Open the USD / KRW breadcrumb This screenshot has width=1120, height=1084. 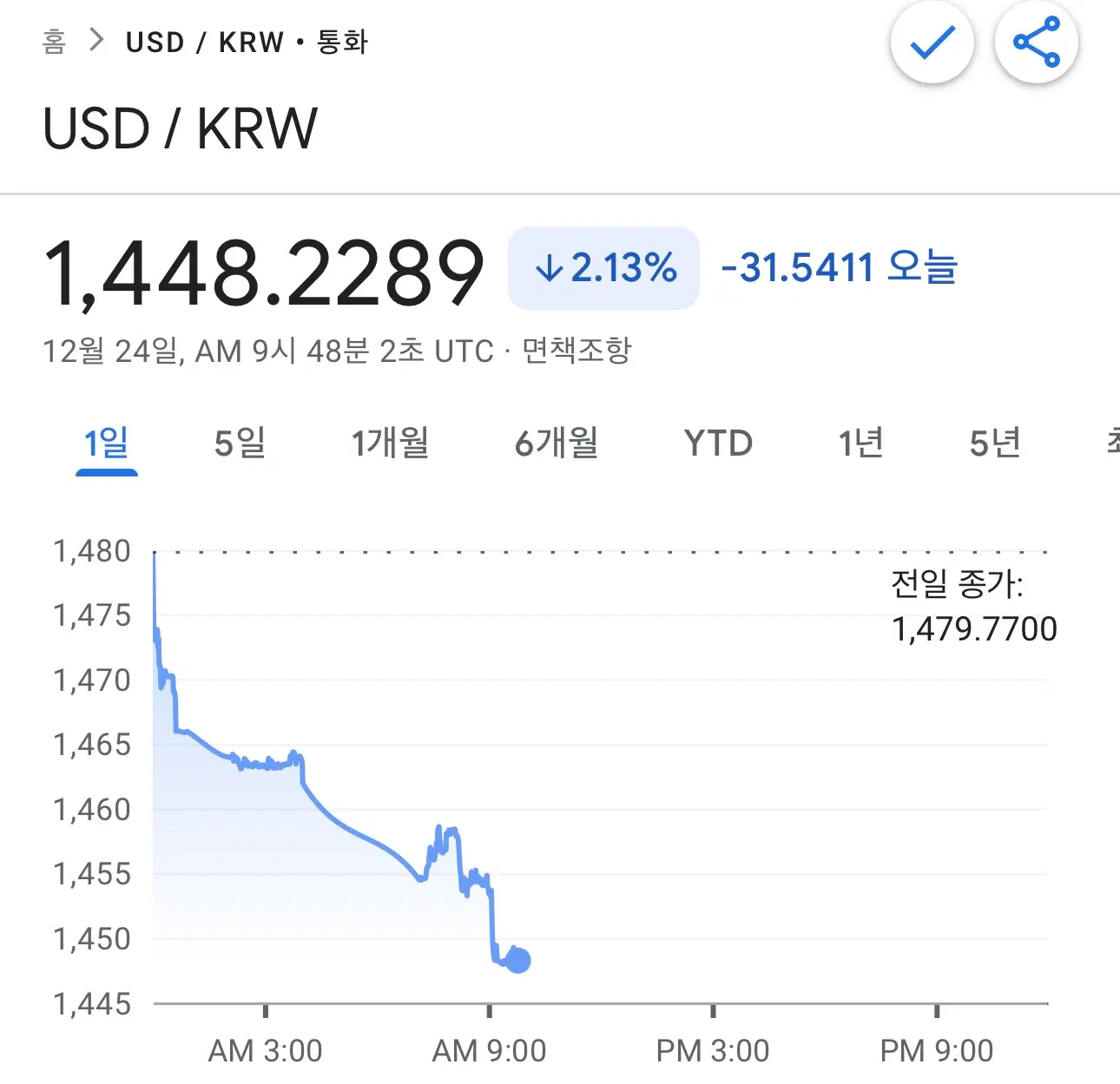tap(205, 42)
